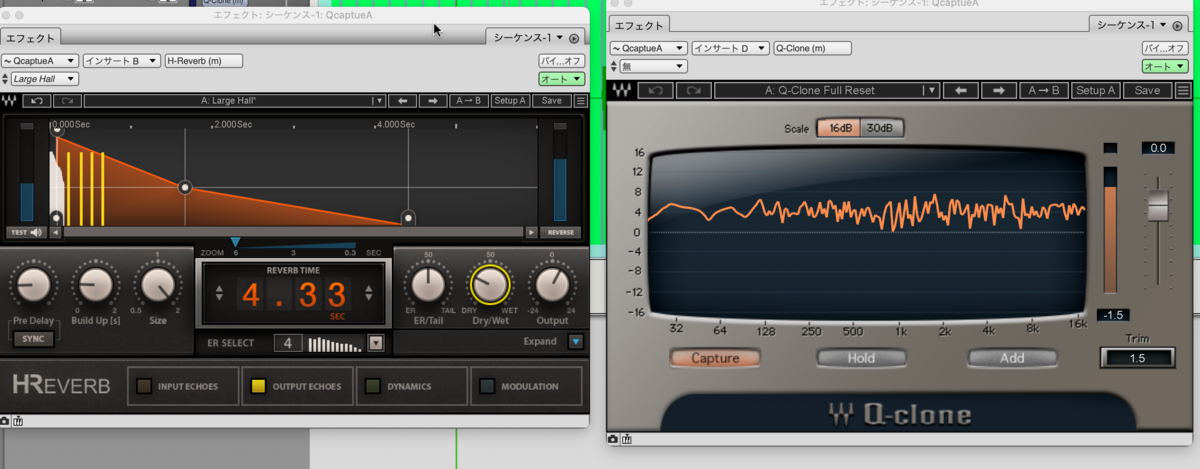Click the Waves logo in the Q-Clone toolbar

pyautogui.click(x=622, y=90)
